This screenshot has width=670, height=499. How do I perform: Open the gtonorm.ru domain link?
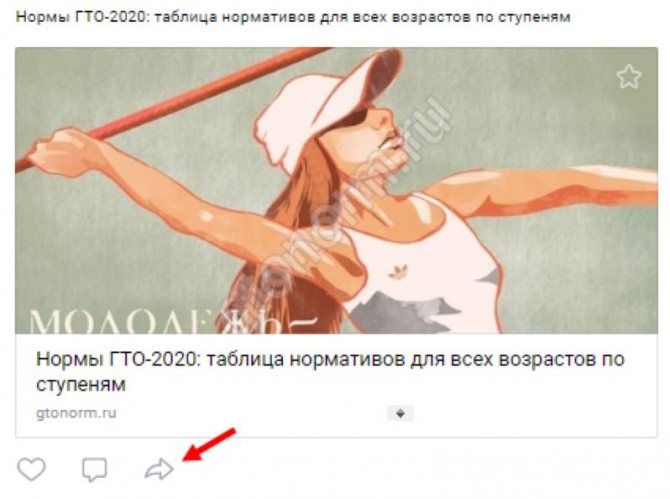(x=76, y=413)
